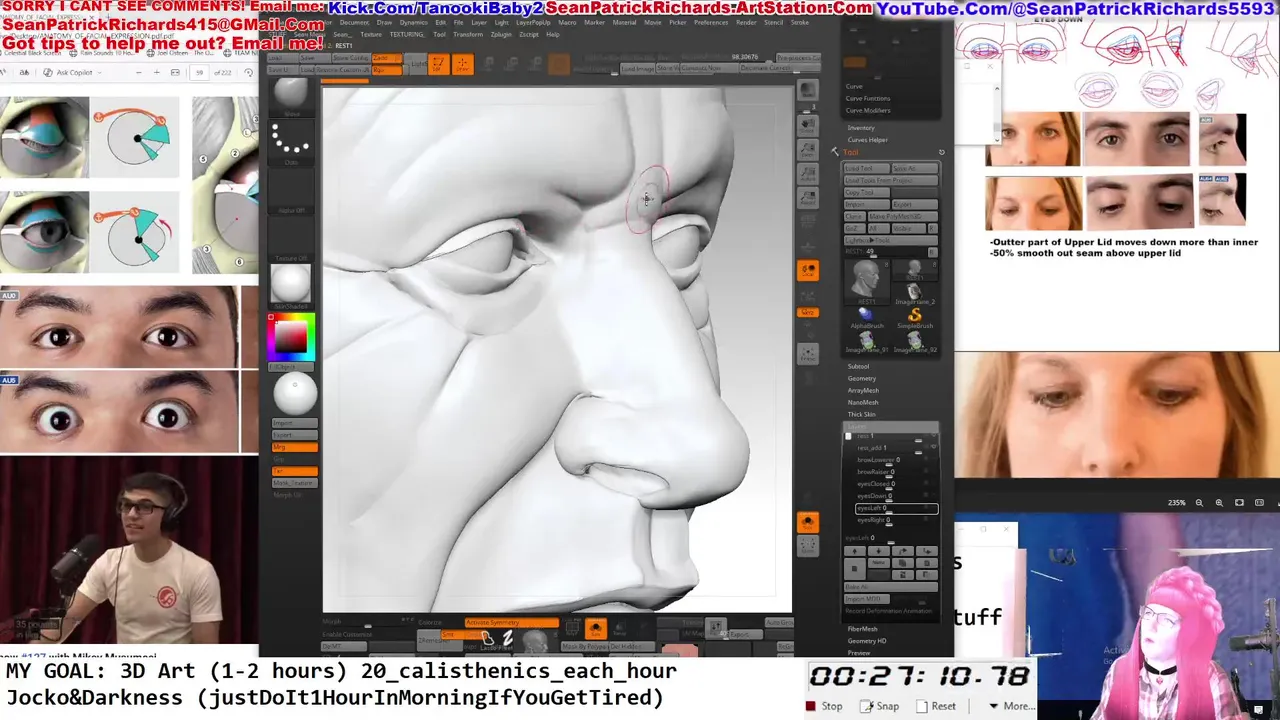Click the Stop button on timer

pos(825,706)
